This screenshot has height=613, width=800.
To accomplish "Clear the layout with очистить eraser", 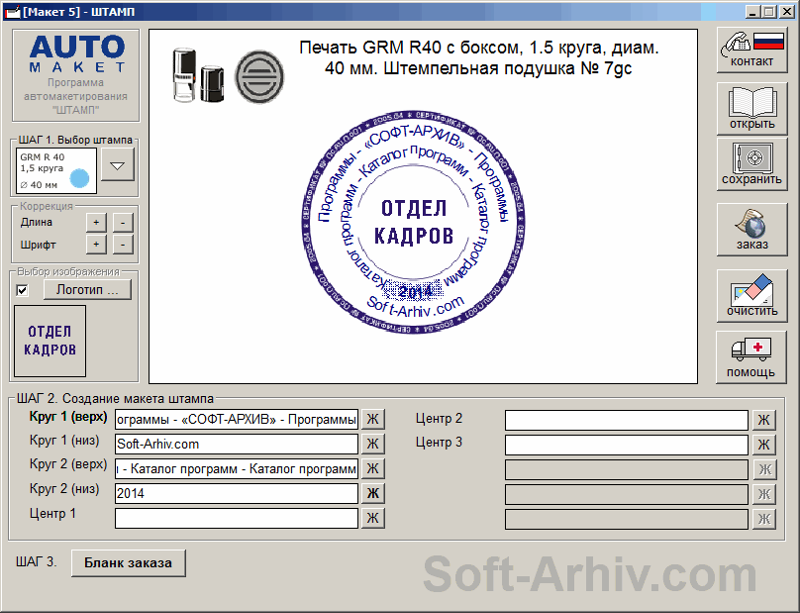I will pyautogui.click(x=752, y=296).
